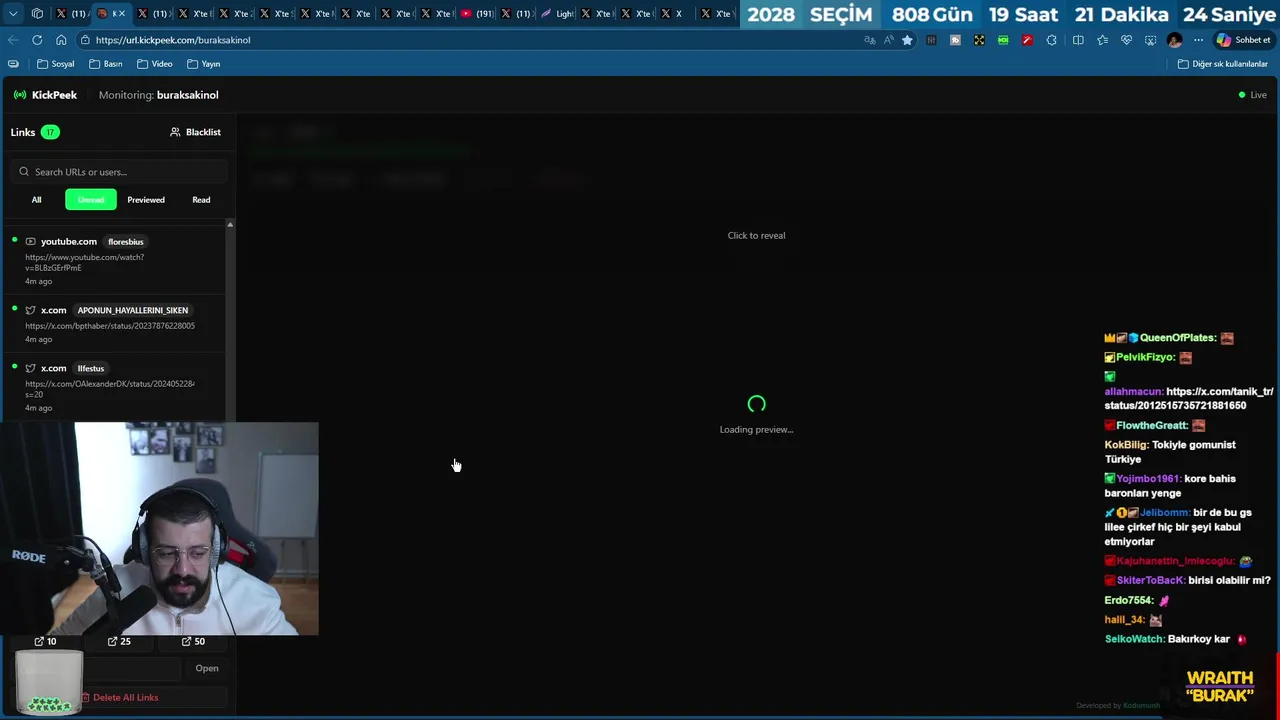Screen dimensions: 1280x720
Task: Select the Unread filter tab
Action: tap(91, 200)
